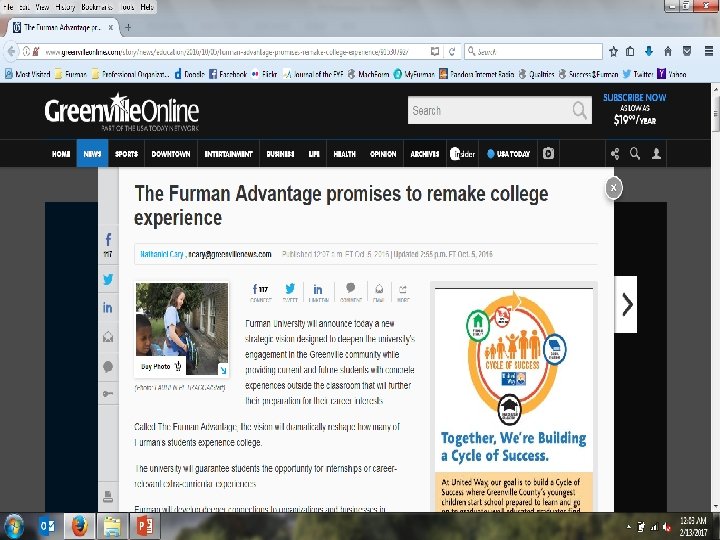Open a new browser tab

(x=128, y=28)
